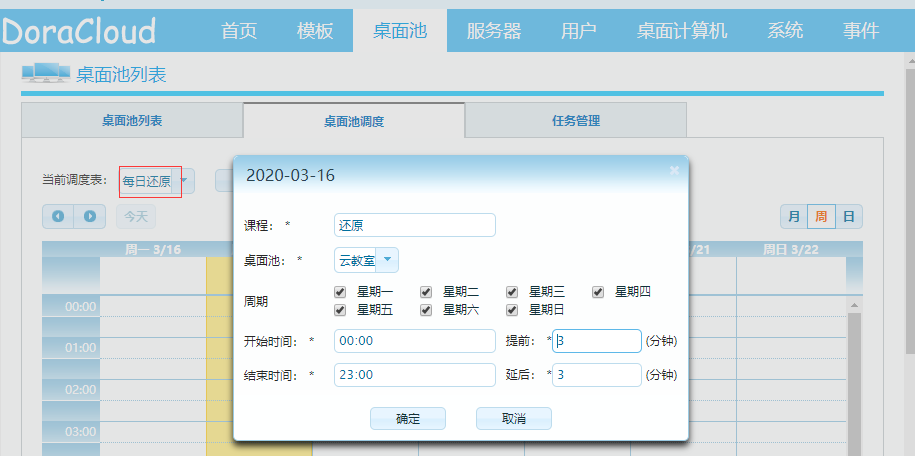Go to previous week with left arrow
The width and height of the screenshot is (915, 456).
(x=58, y=217)
